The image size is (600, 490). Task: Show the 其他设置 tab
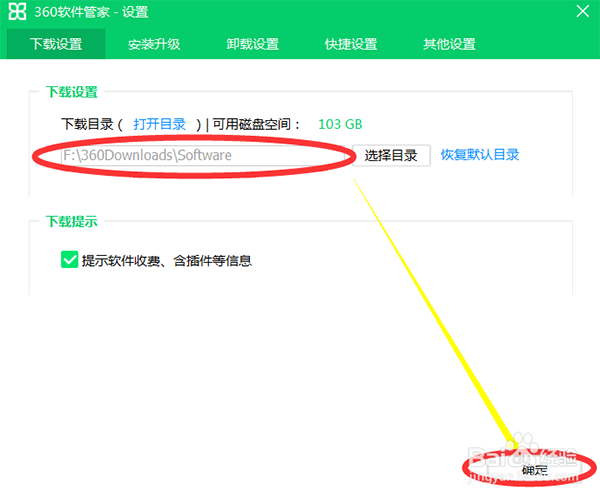[x=449, y=44]
